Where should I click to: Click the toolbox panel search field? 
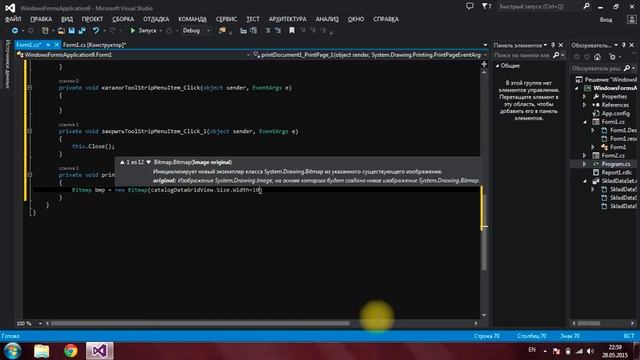point(522,55)
